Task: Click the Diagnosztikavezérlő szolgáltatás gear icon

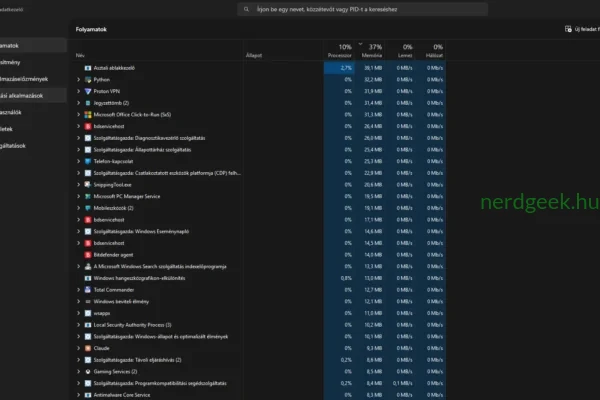Action: click(88, 138)
